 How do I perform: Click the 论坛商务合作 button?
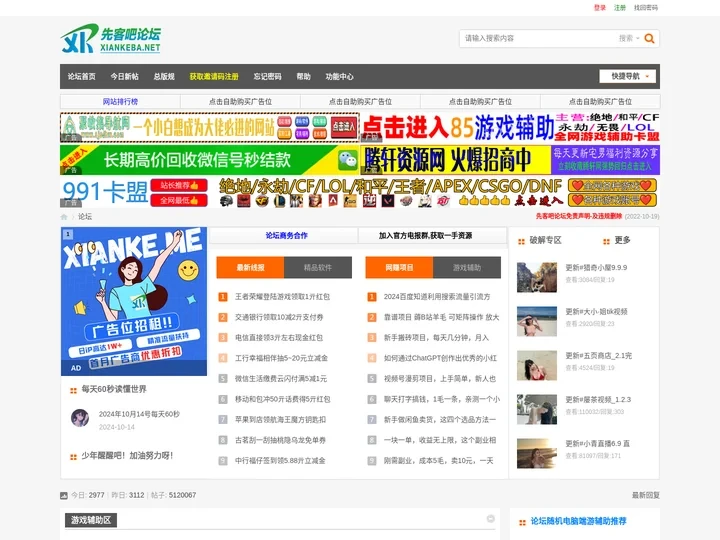[x=287, y=236]
